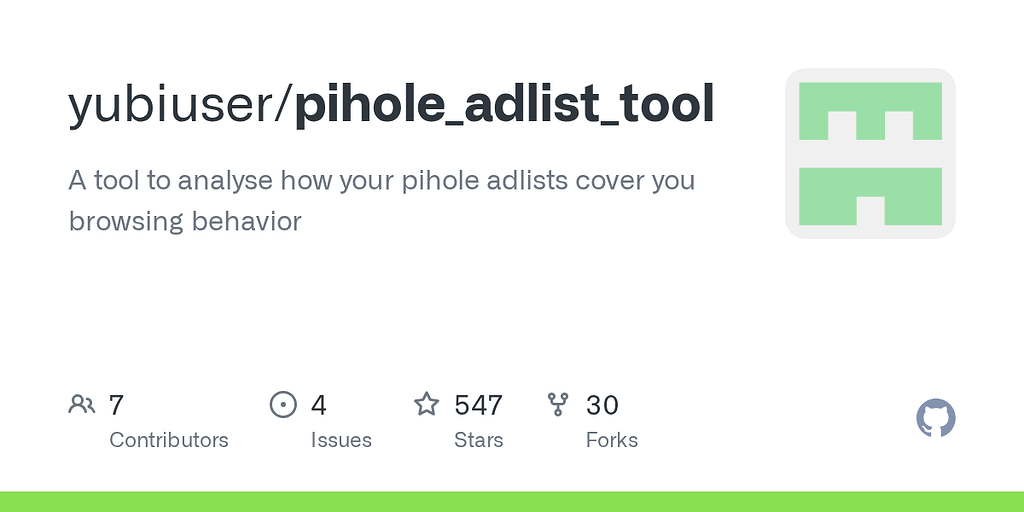Open the GitHub octocat logo
Viewport: 1024px width, 512px height.
pos(936,418)
